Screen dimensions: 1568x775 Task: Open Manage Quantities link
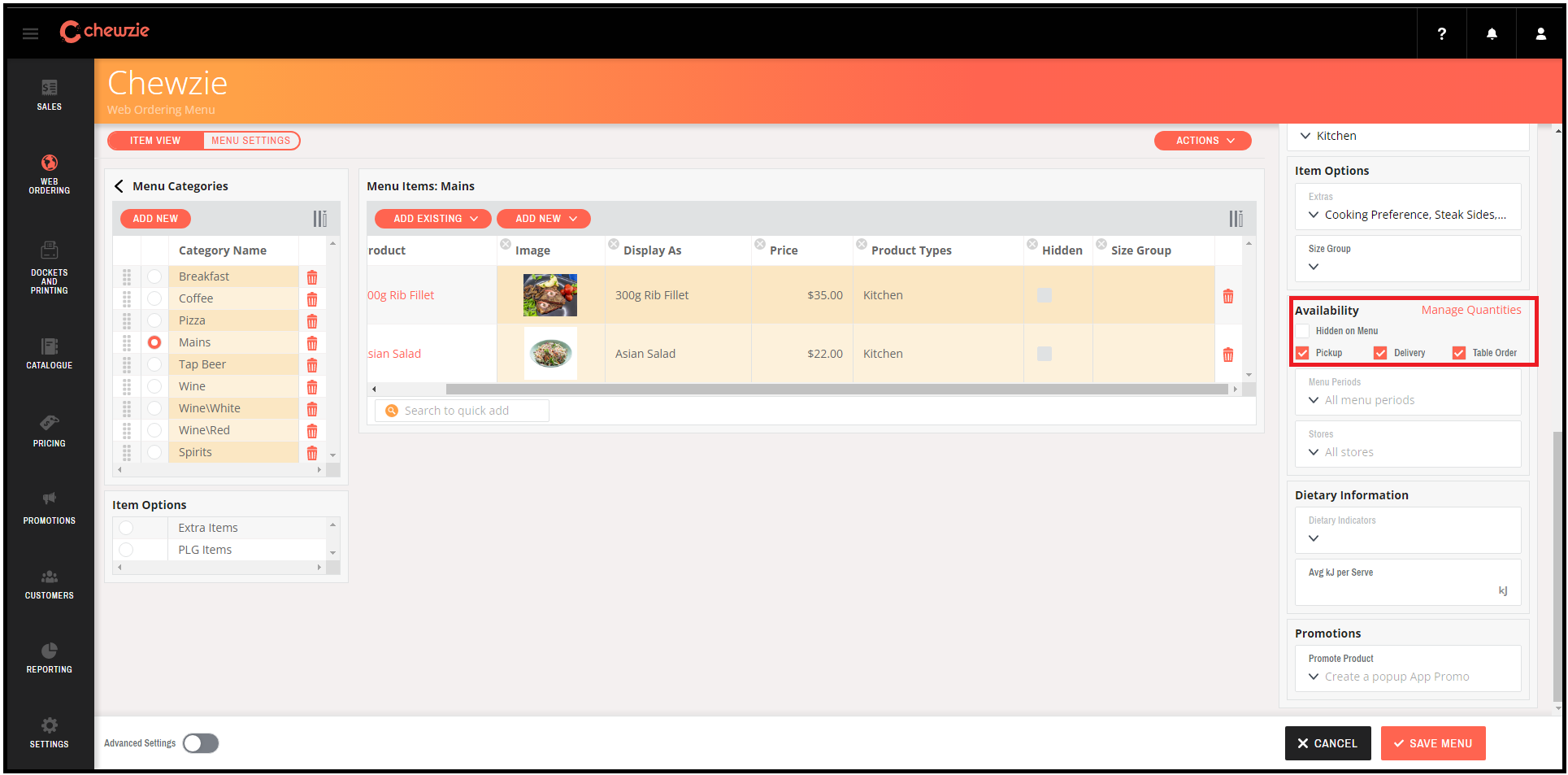pyautogui.click(x=1471, y=310)
